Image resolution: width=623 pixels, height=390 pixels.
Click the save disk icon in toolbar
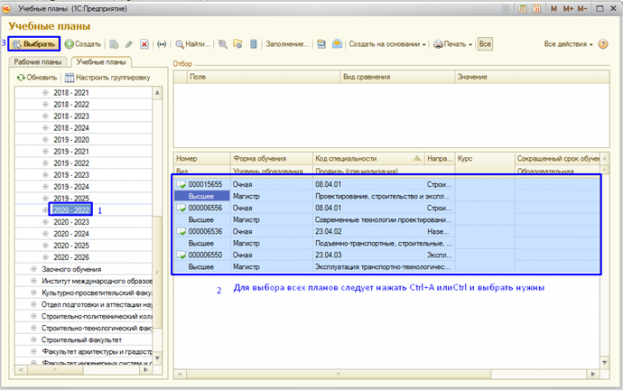click(x=321, y=44)
